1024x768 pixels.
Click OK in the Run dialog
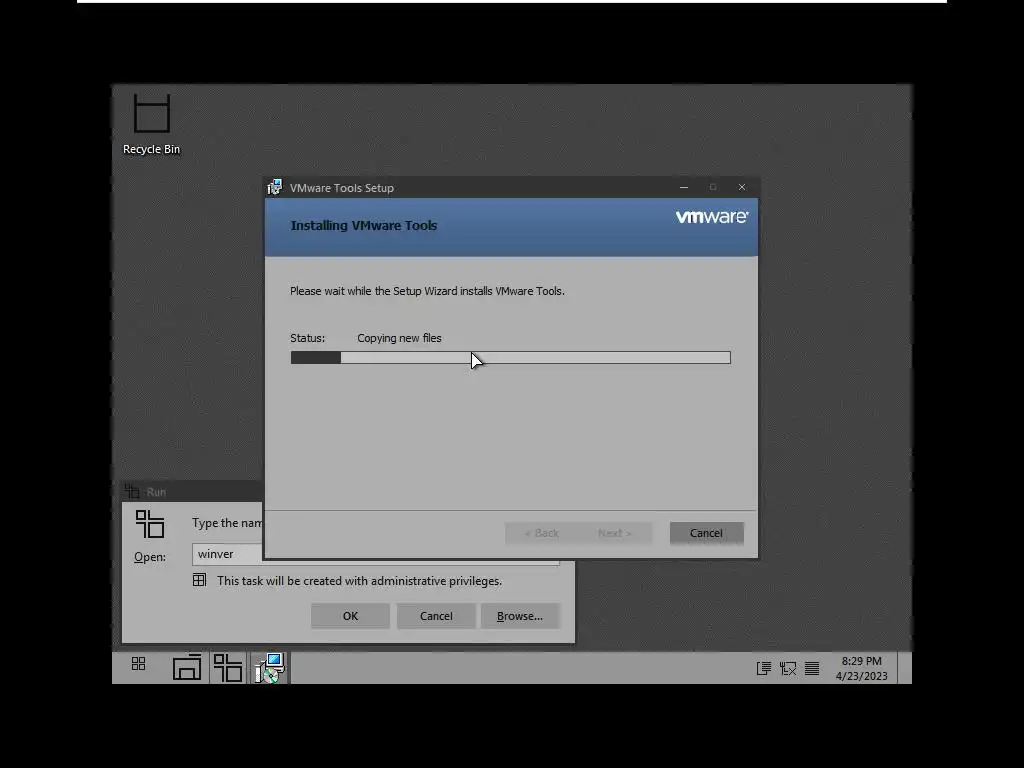350,616
